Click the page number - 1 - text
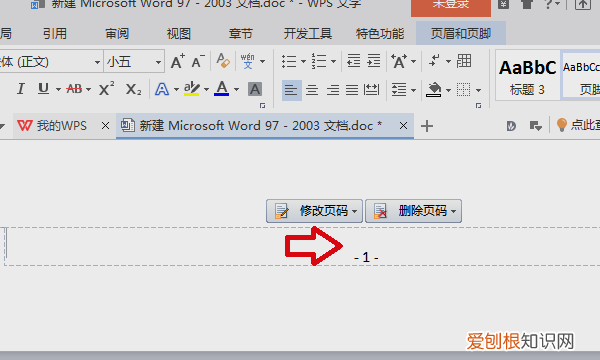This screenshot has width=600, height=360. click(366, 257)
